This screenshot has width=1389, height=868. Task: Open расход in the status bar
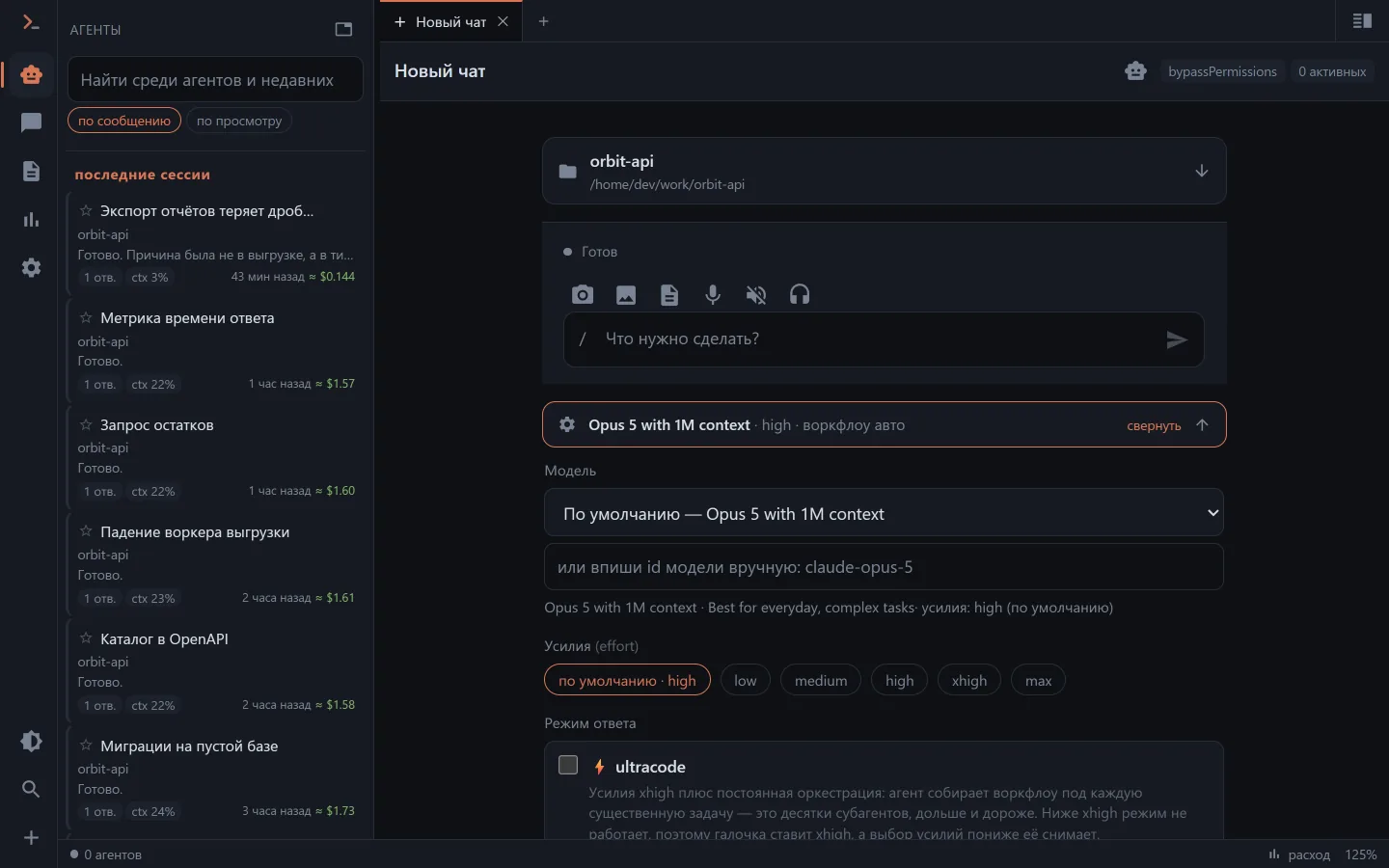tap(1299, 854)
